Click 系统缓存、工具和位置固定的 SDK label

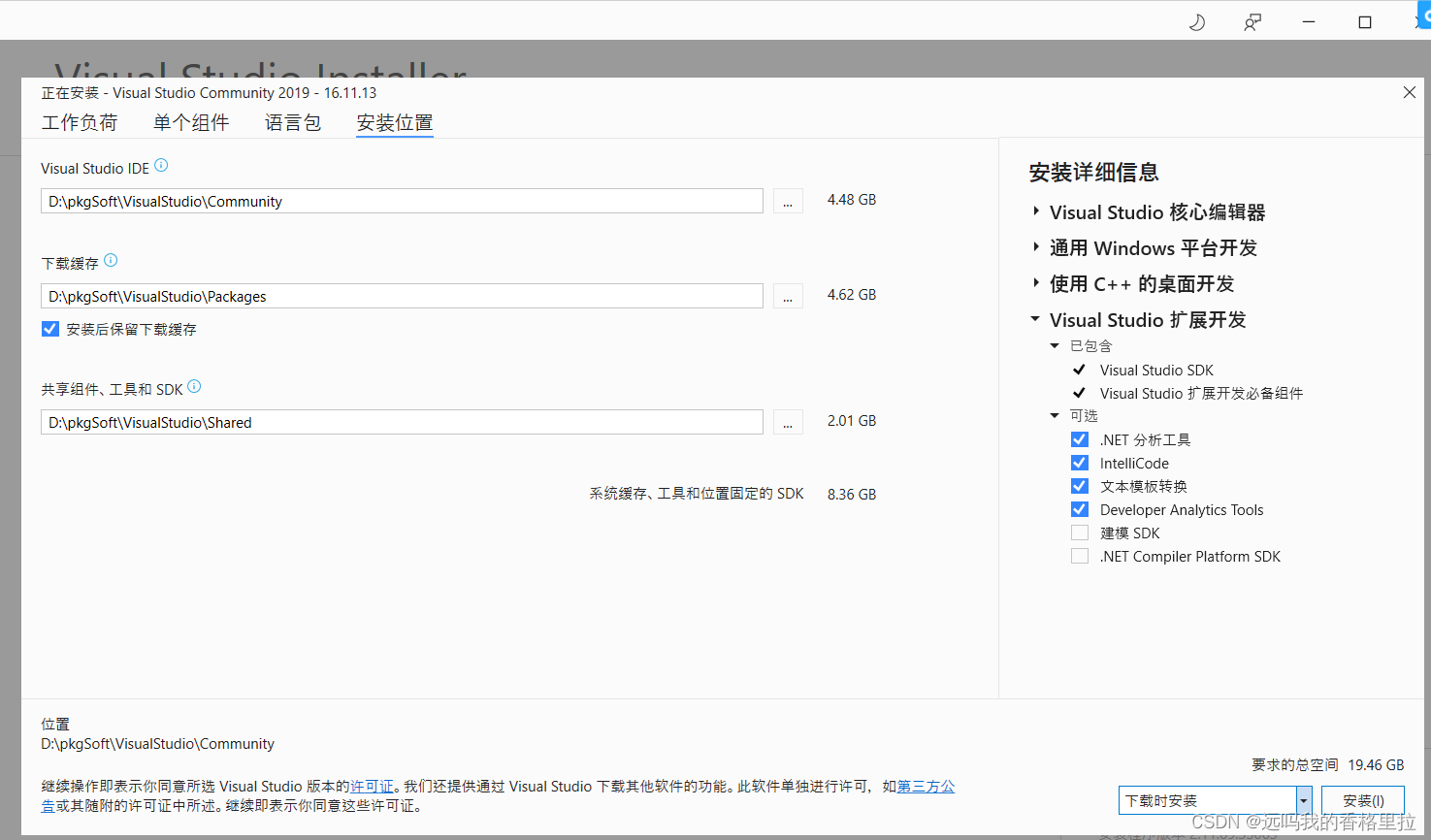697,494
